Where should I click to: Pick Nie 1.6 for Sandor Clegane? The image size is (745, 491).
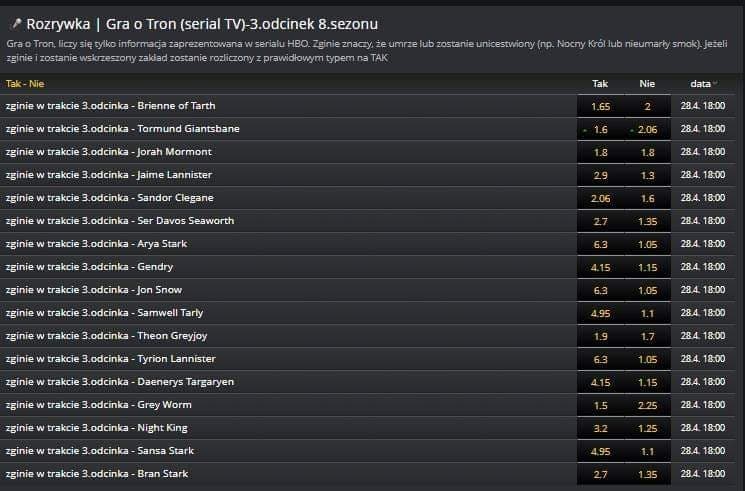[647, 198]
